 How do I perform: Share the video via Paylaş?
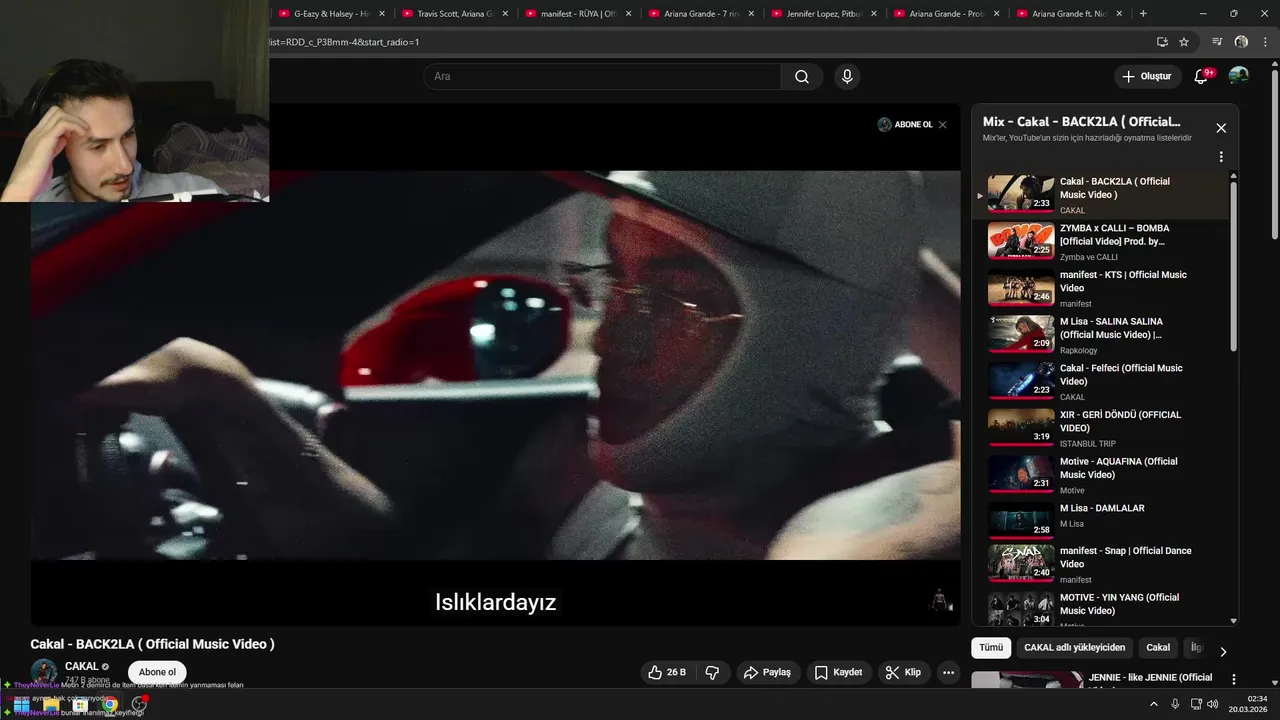(x=767, y=673)
